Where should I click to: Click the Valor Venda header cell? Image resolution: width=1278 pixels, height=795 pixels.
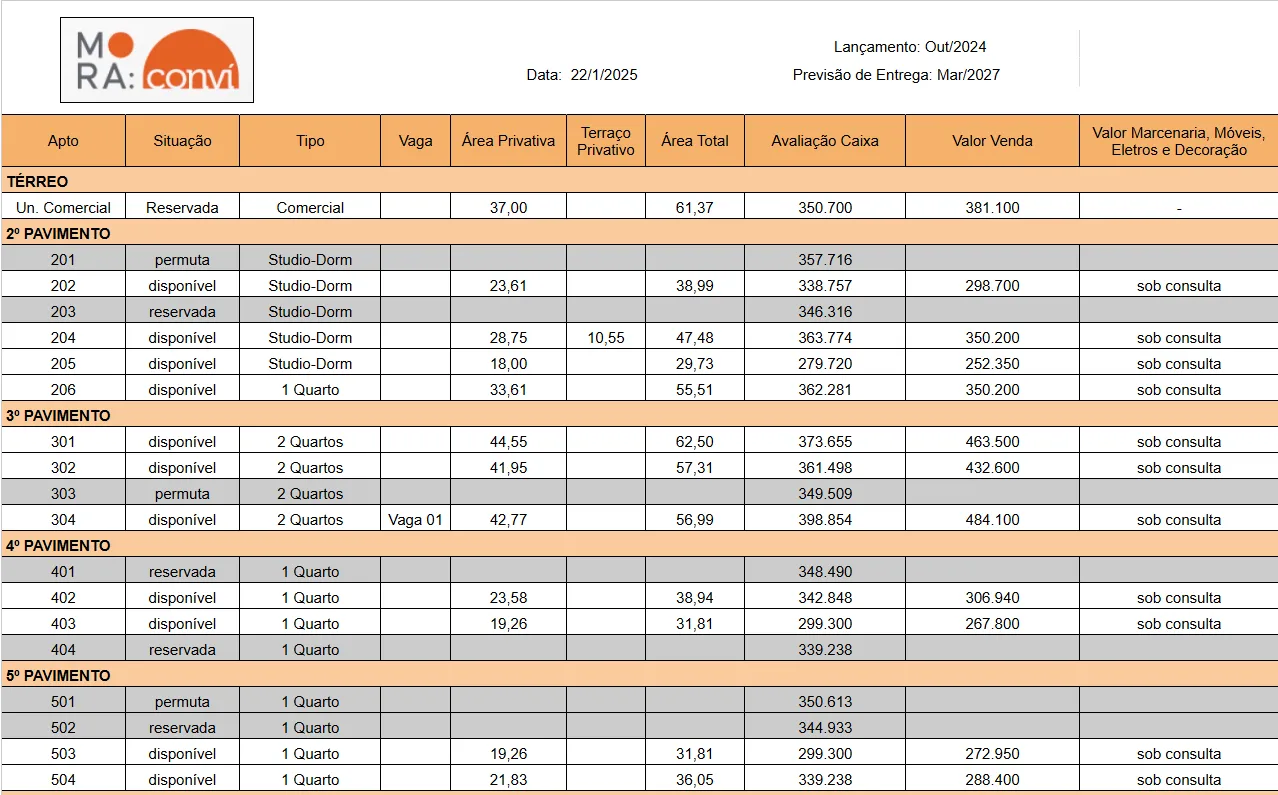coord(992,141)
